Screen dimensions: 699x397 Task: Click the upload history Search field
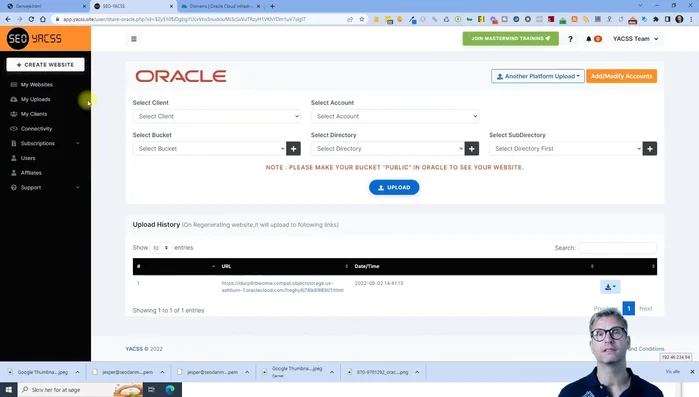tap(617, 248)
